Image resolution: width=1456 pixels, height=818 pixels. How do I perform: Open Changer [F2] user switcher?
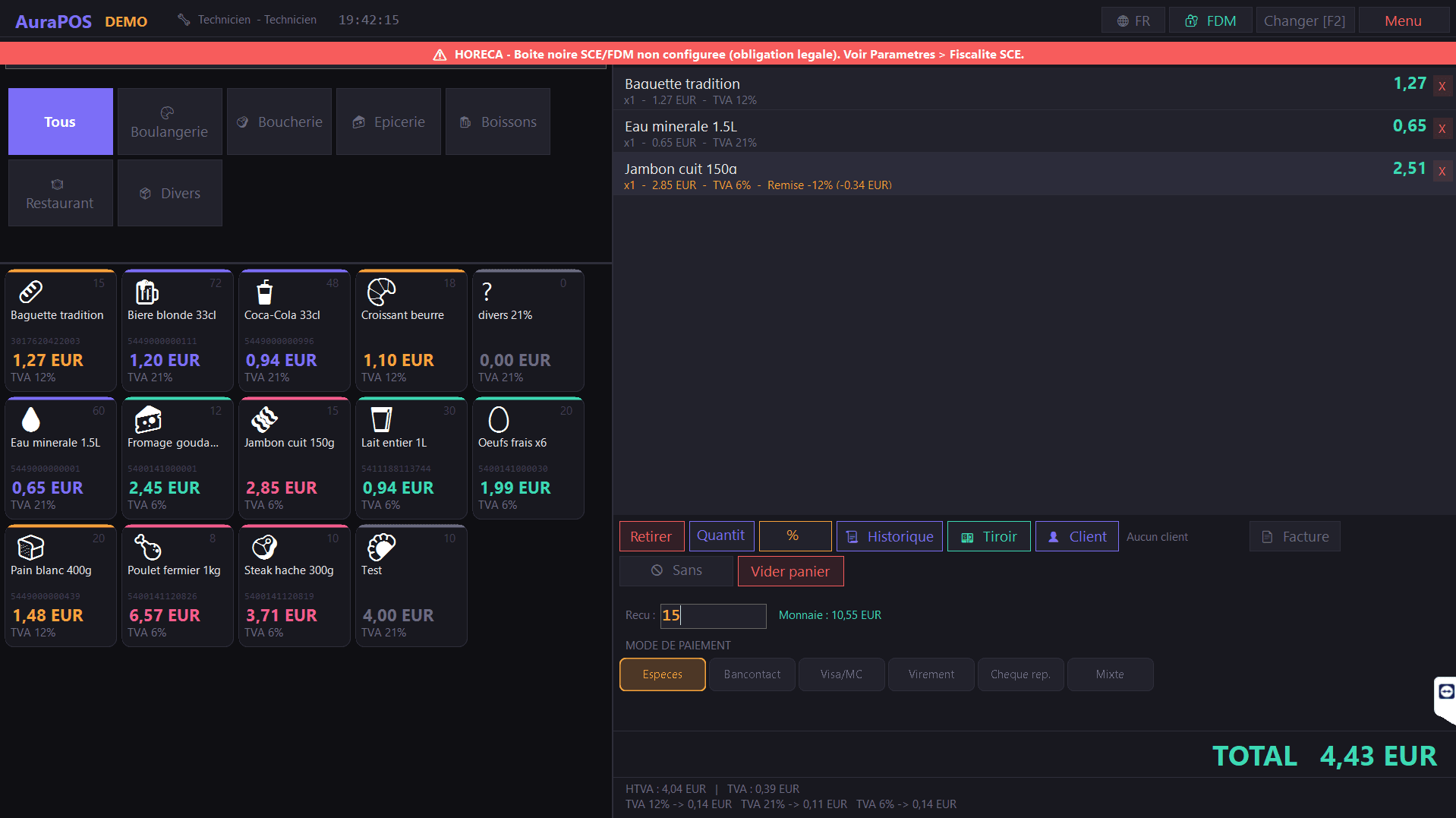point(1304,21)
